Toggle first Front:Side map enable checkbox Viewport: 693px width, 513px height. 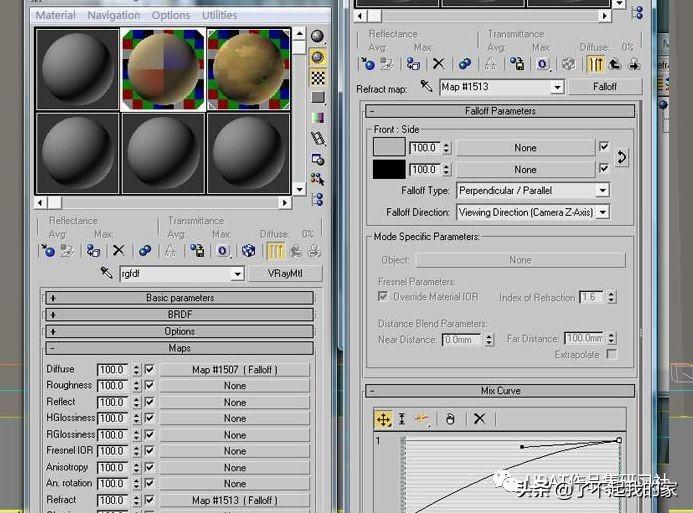tap(604, 147)
